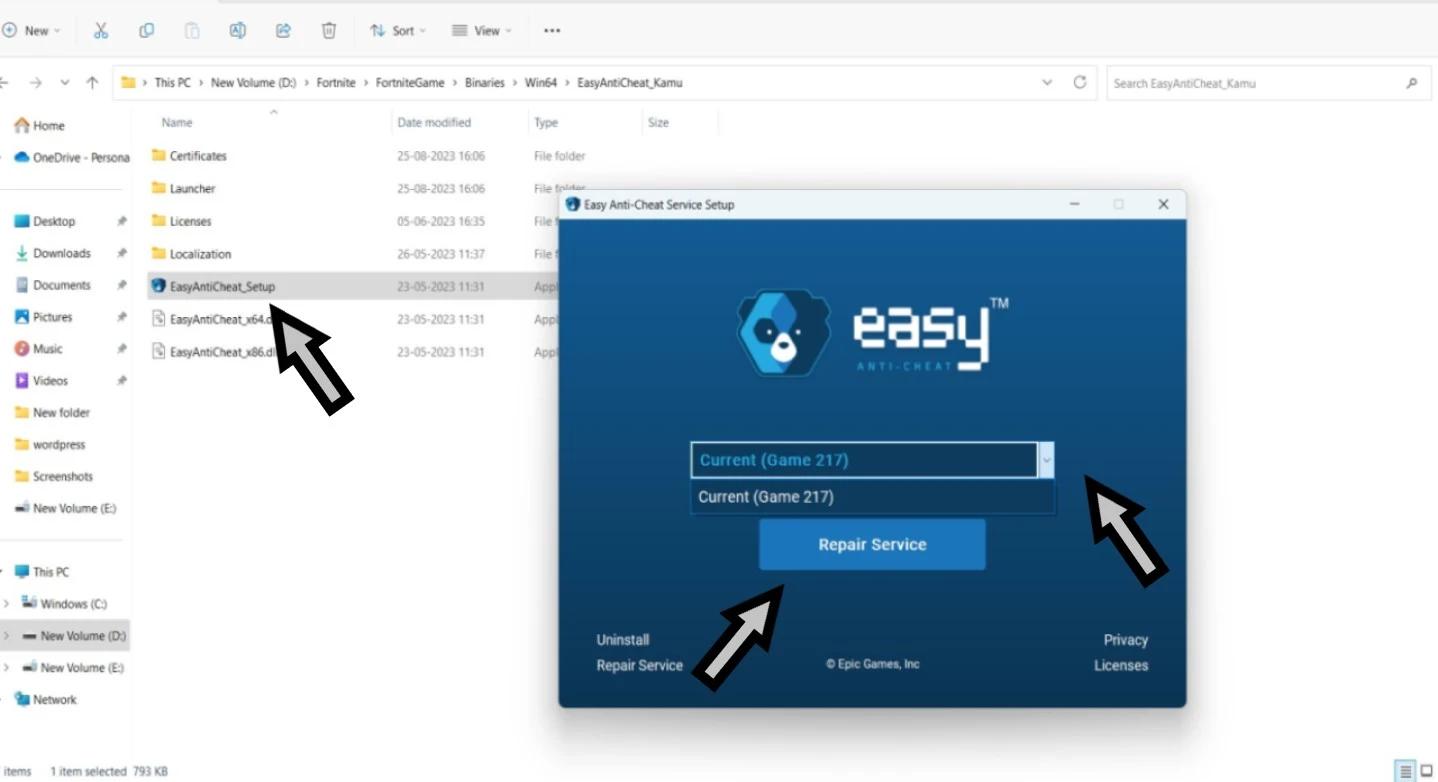
Task: Open the View menu
Action: [x=481, y=31]
